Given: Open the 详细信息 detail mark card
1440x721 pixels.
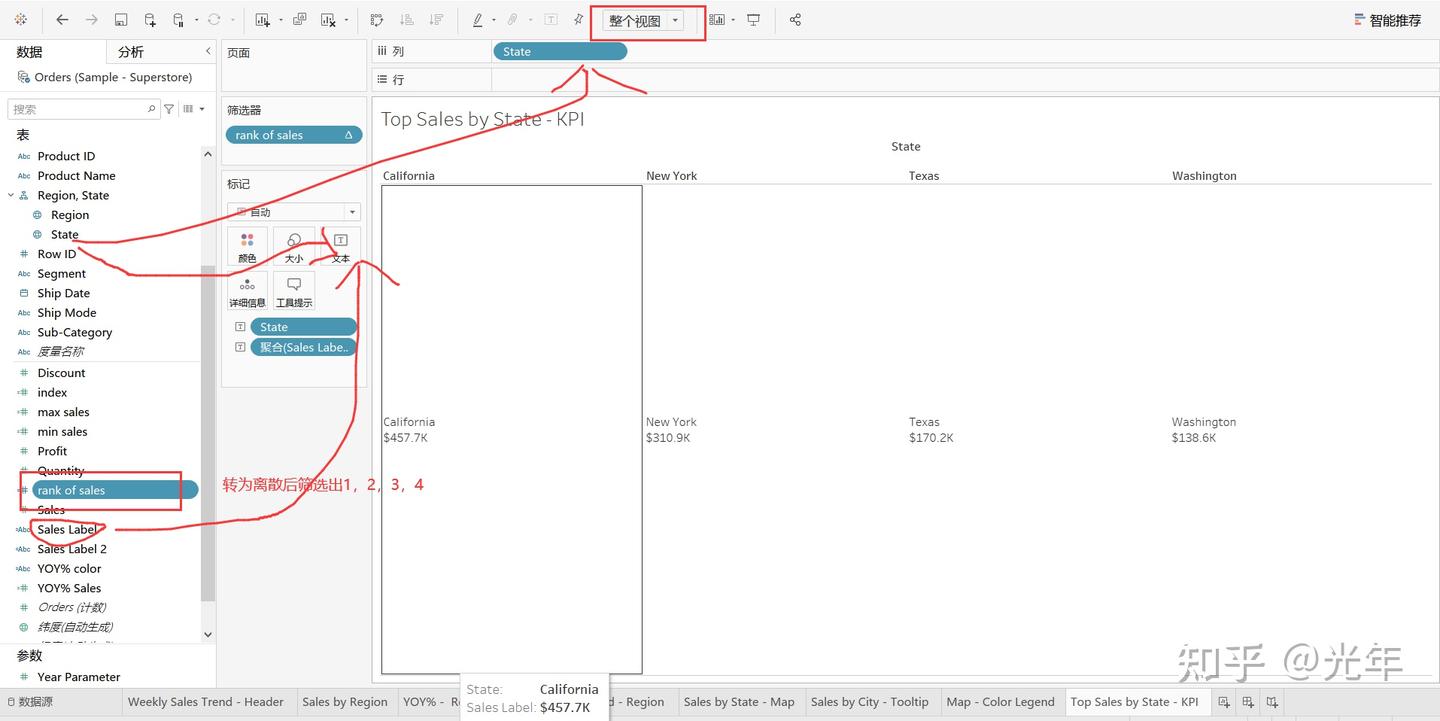Looking at the screenshot, I should tap(247, 291).
